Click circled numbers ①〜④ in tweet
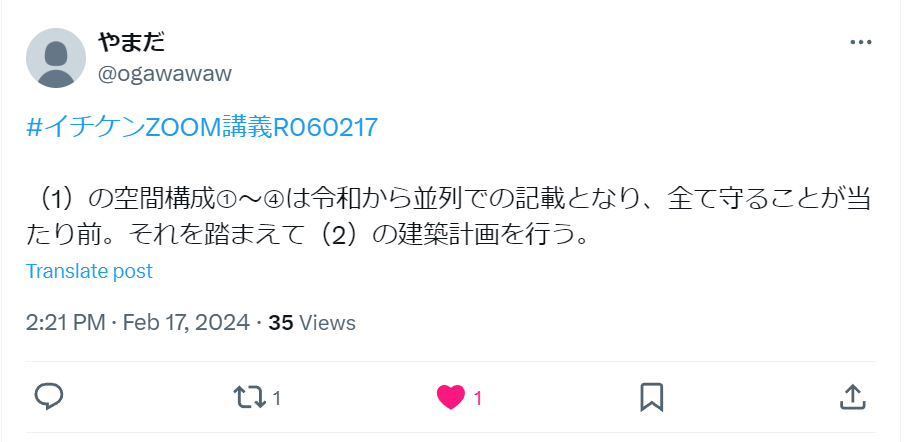The width and height of the screenshot is (923, 442). pos(251,200)
